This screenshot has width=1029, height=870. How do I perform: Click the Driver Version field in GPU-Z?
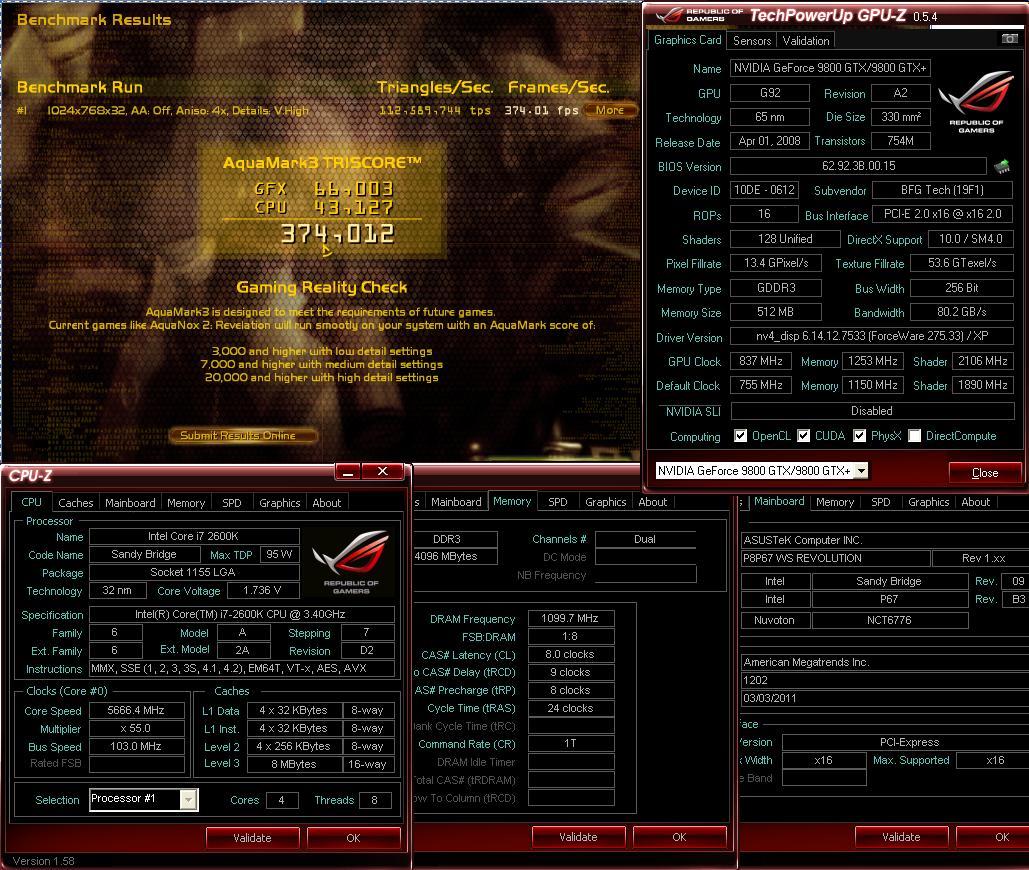pyautogui.click(x=872, y=336)
